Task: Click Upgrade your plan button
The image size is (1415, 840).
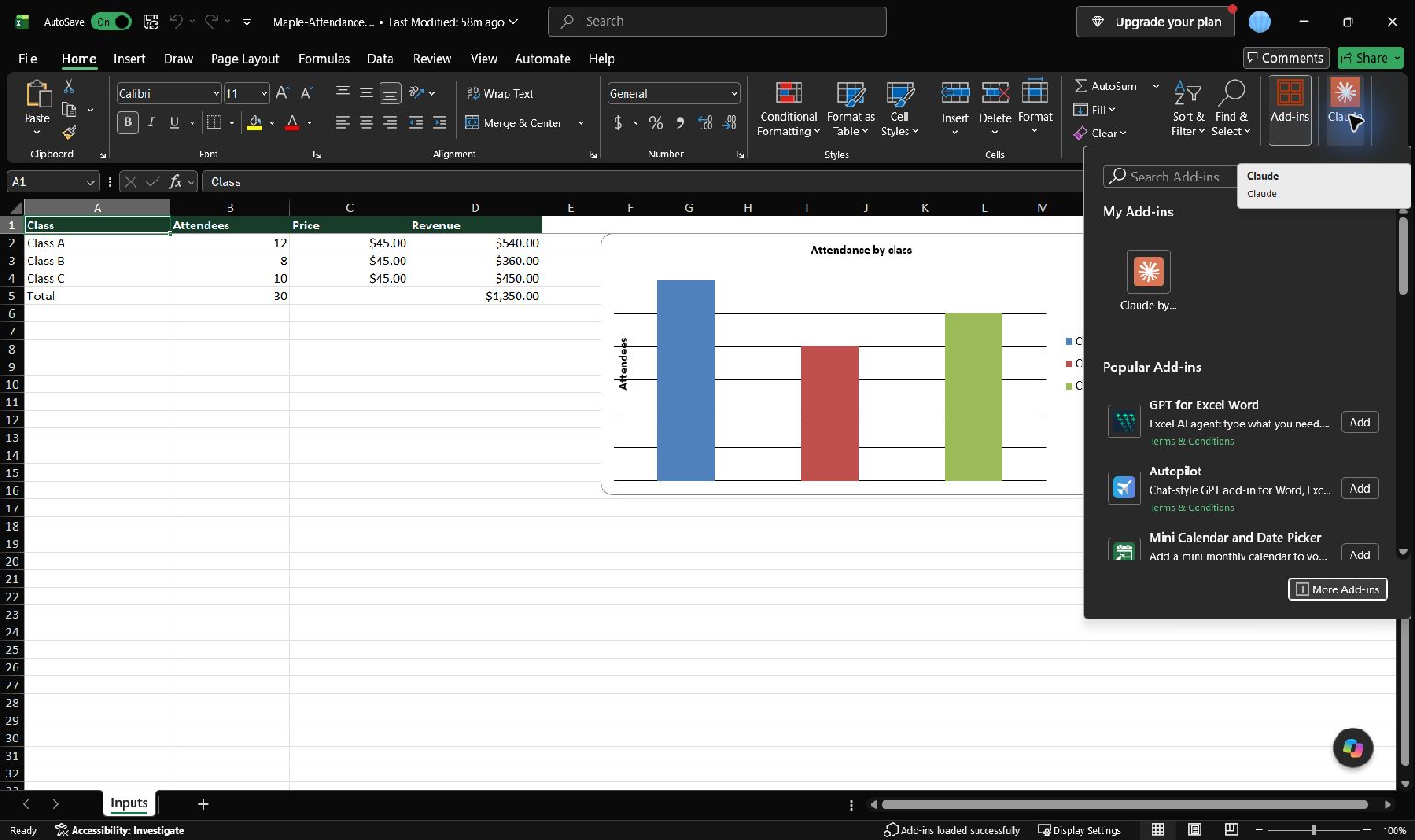Action: 1157,21
